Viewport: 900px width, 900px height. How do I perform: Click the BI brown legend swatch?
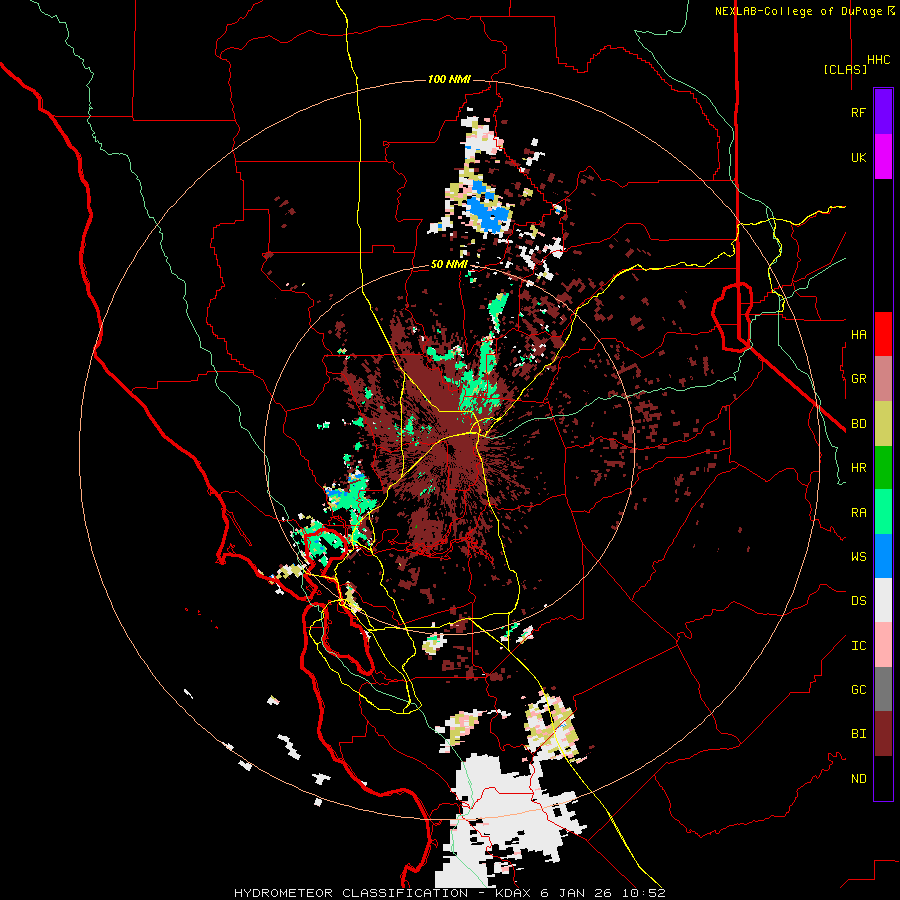pyautogui.click(x=883, y=734)
